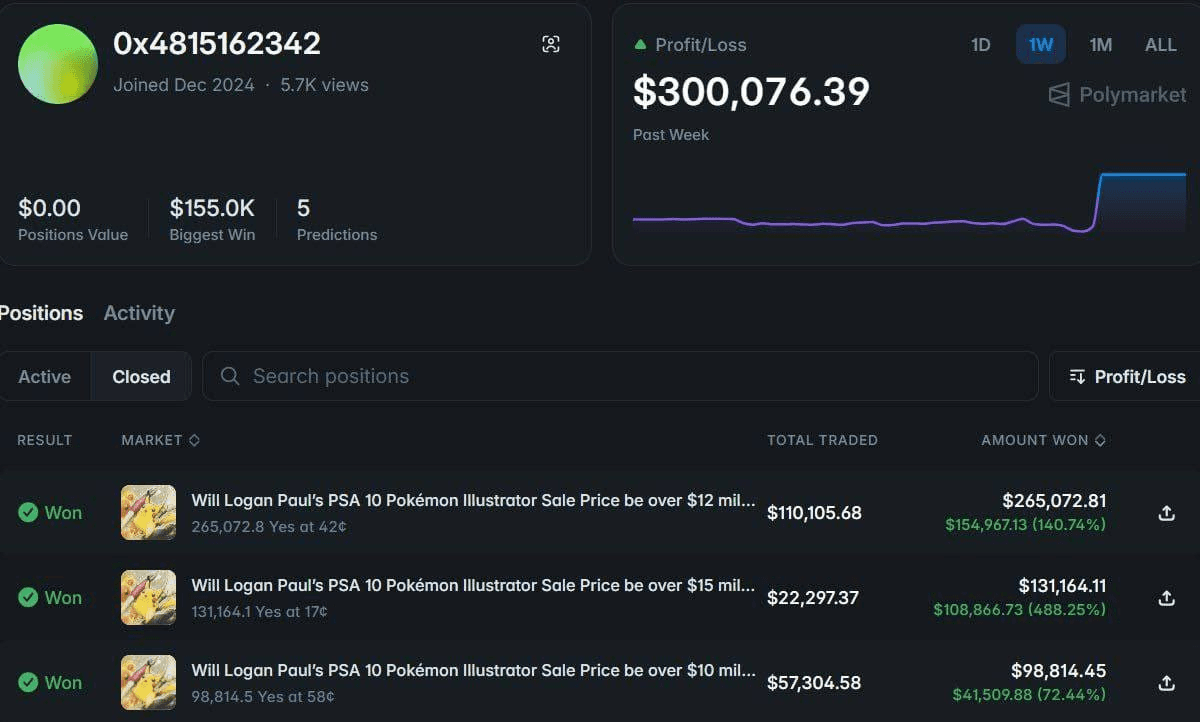The height and width of the screenshot is (722, 1200).
Task: Select the 1D time range
Action: [981, 45]
